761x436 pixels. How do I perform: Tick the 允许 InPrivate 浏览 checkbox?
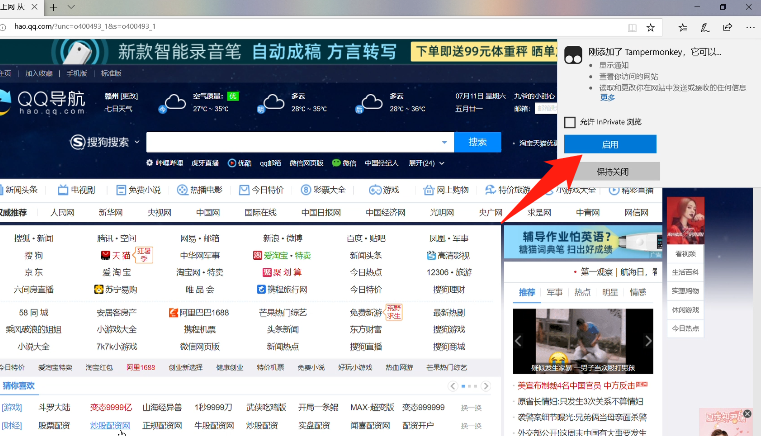click(570, 122)
